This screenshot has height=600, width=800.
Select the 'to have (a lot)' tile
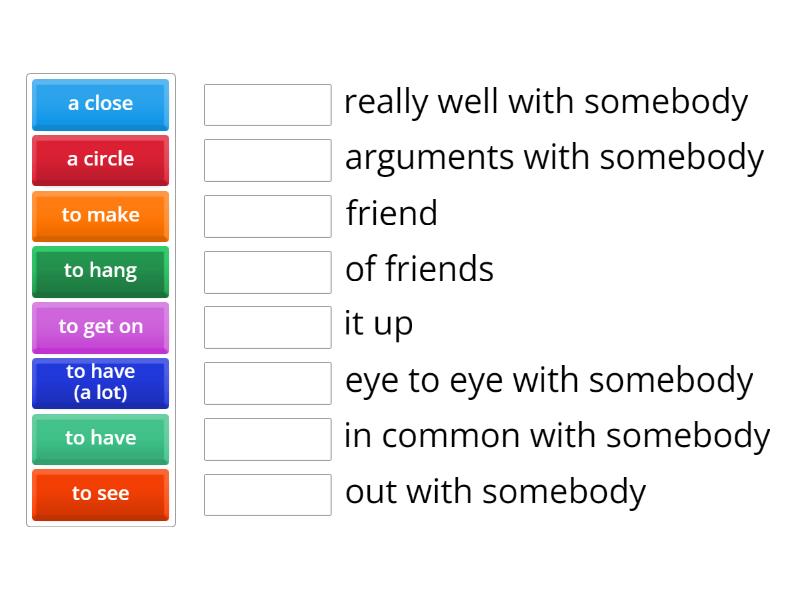[x=100, y=383]
